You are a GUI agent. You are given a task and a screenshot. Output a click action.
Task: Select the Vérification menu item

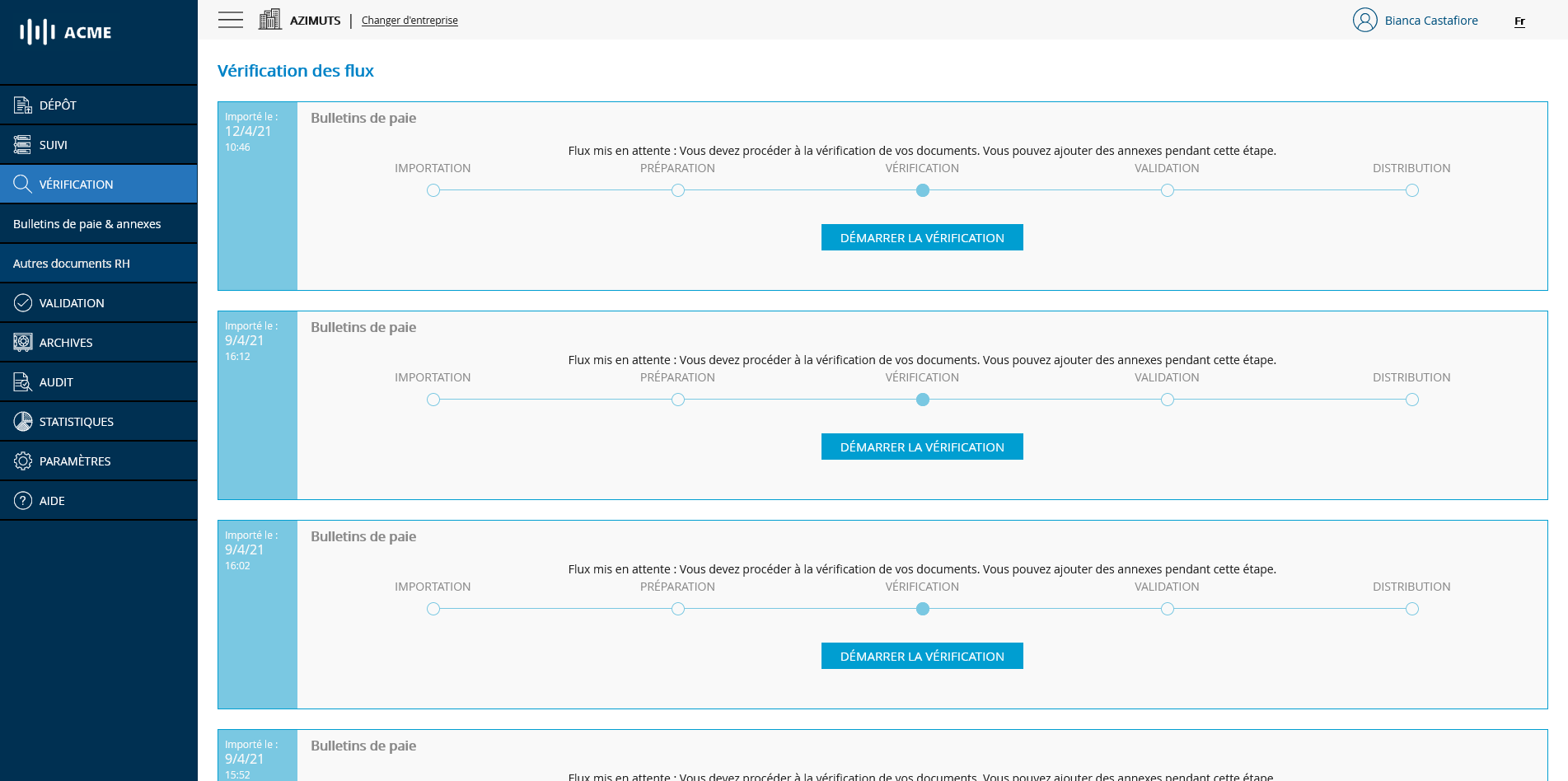click(76, 185)
